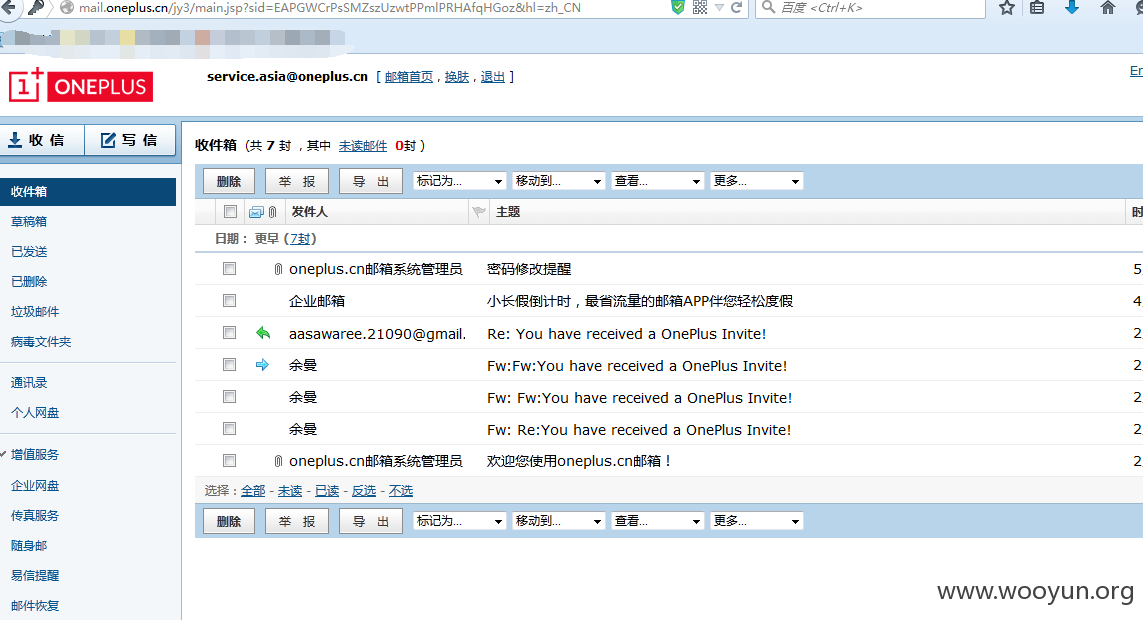Viewport: 1143px width, 620px height.
Task: Click the top 导出 button
Action: click(371, 181)
